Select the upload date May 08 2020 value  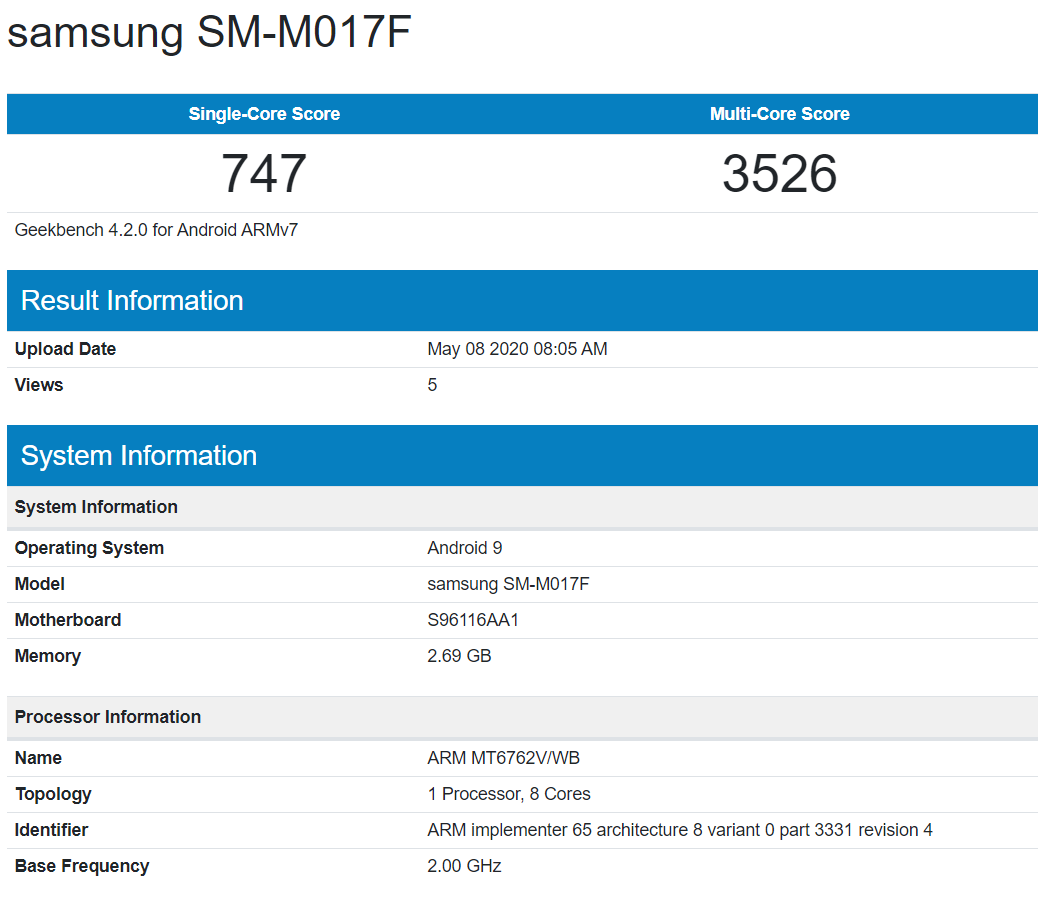pos(517,349)
